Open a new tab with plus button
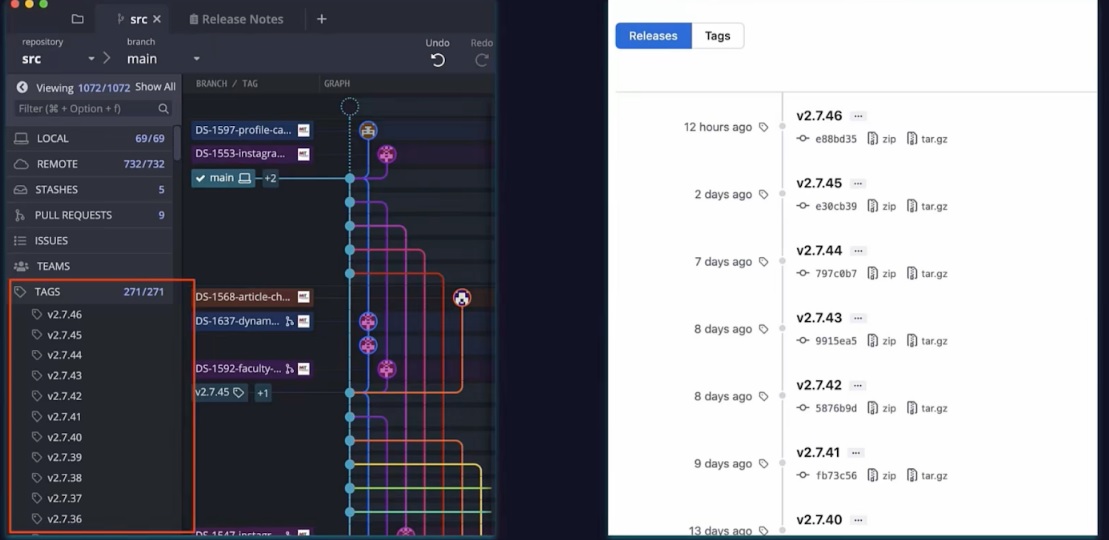1109x540 pixels. click(x=322, y=19)
